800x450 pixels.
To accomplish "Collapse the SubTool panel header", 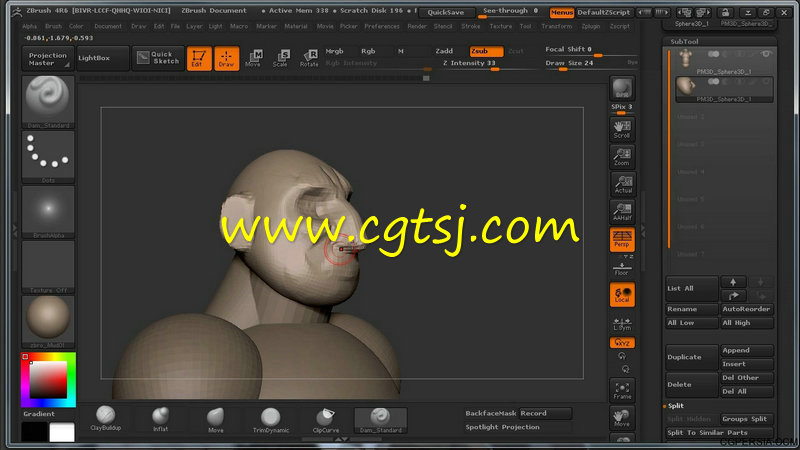I will [x=684, y=41].
